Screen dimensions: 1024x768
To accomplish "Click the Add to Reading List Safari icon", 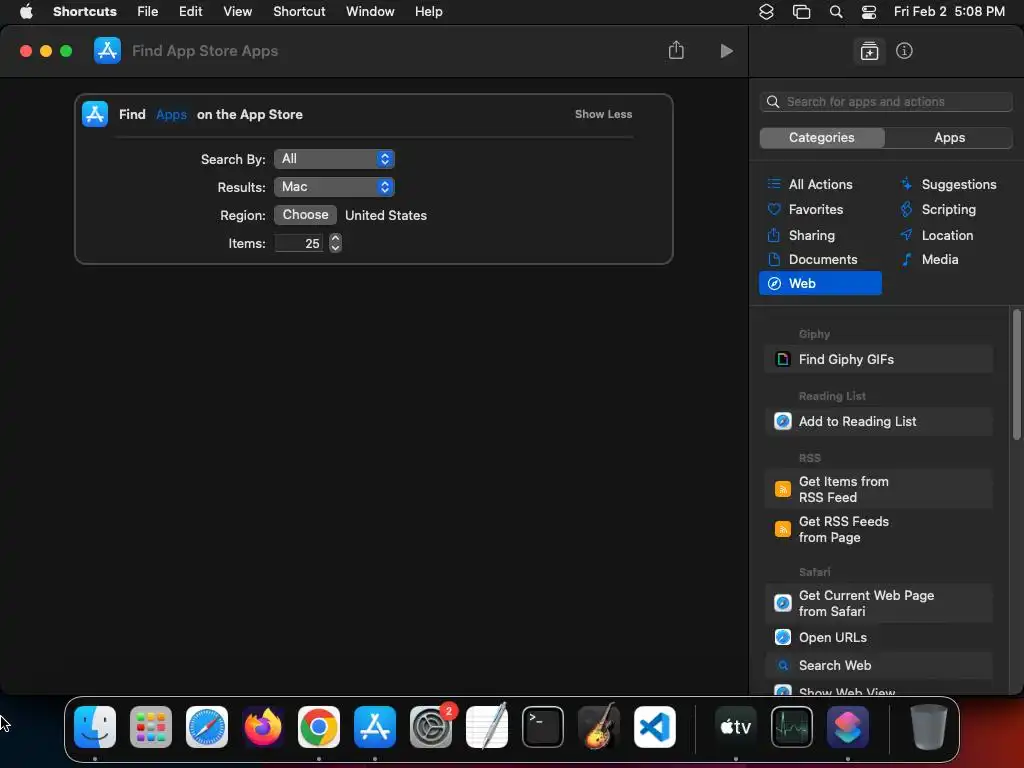I will click(782, 421).
